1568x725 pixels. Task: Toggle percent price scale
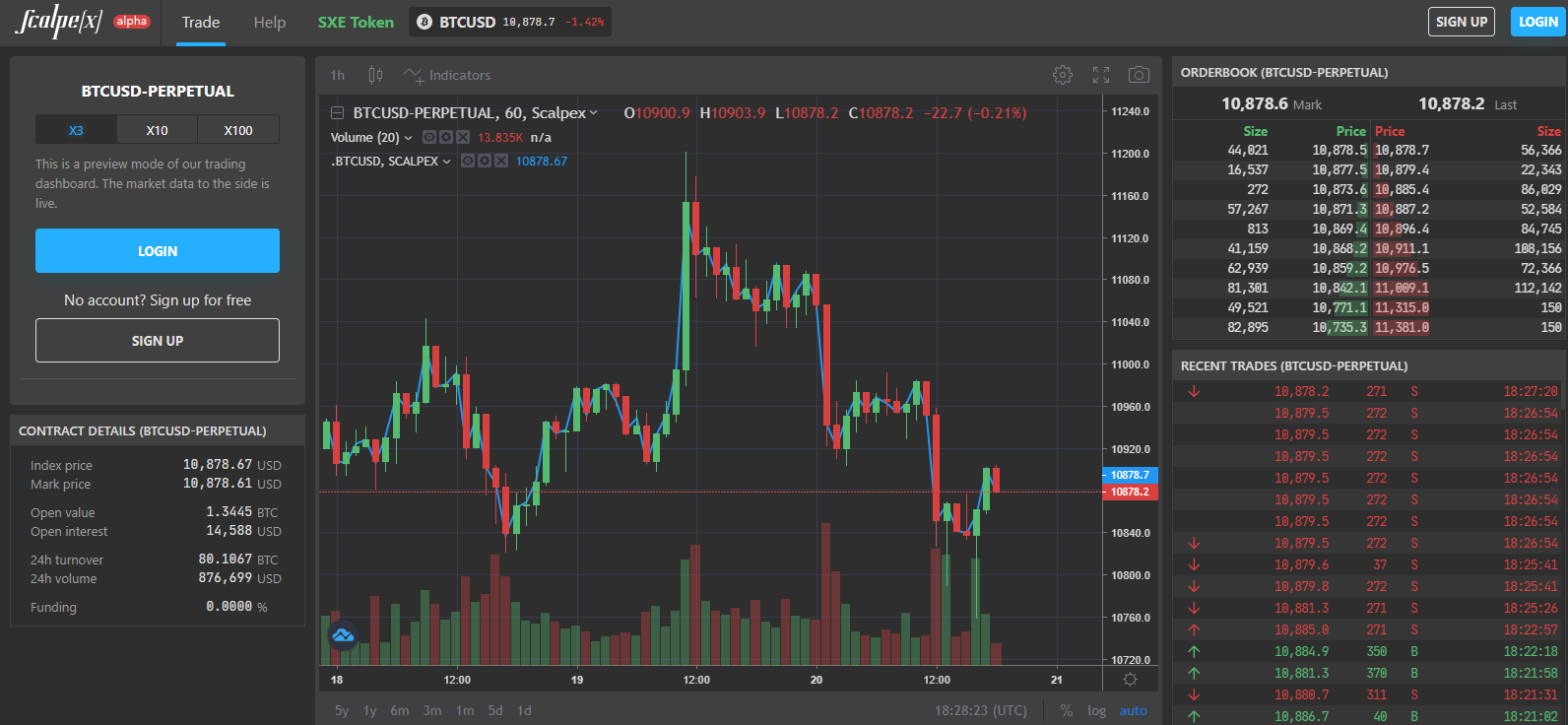tap(1067, 710)
